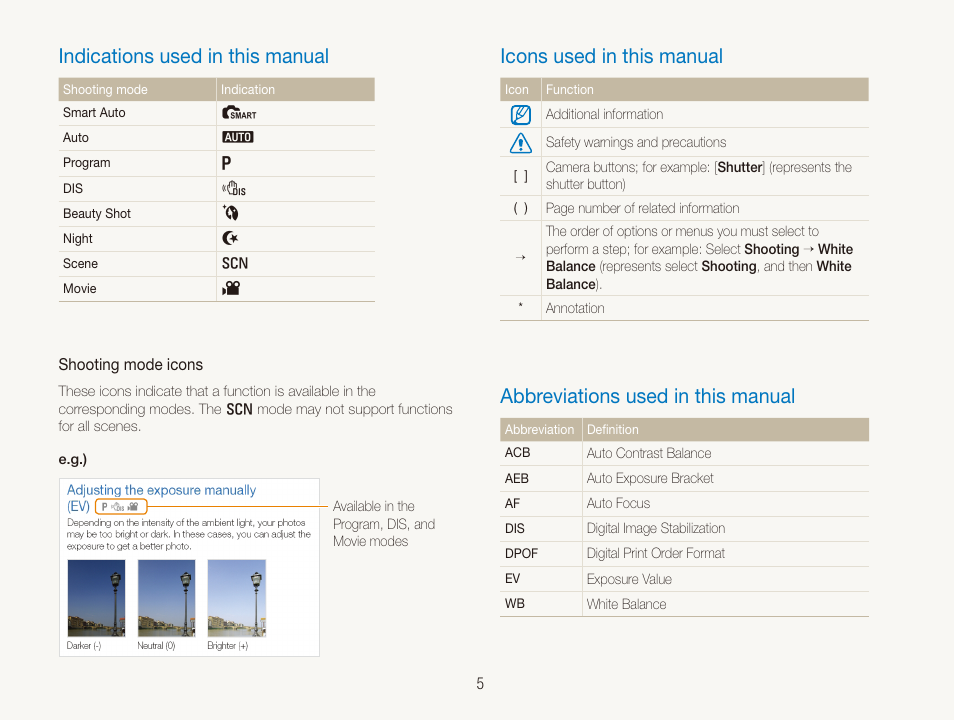
Task: Click the 'Brighter (+)' caption
Action: (x=228, y=646)
